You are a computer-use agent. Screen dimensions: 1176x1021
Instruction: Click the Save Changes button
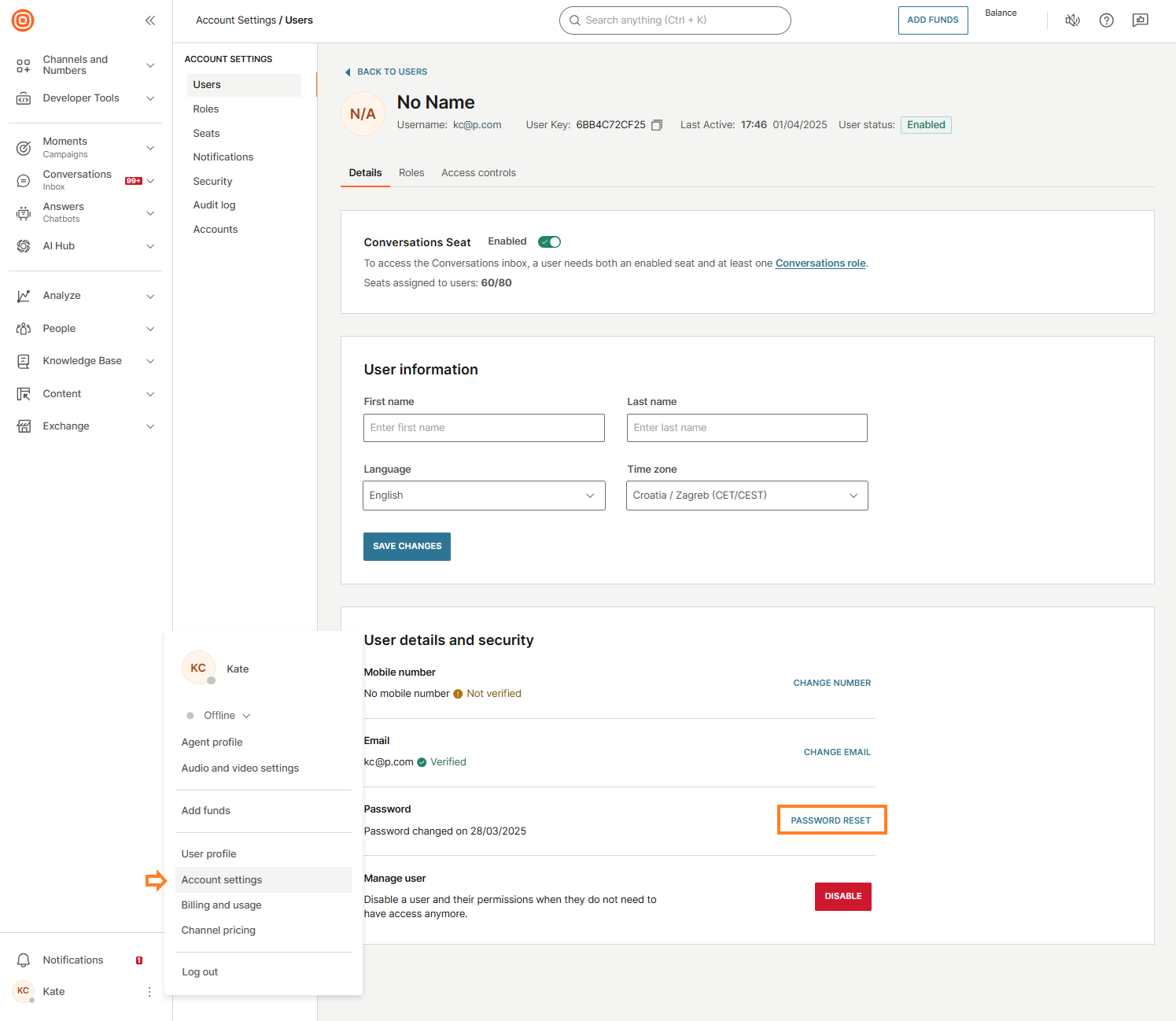[x=407, y=547]
